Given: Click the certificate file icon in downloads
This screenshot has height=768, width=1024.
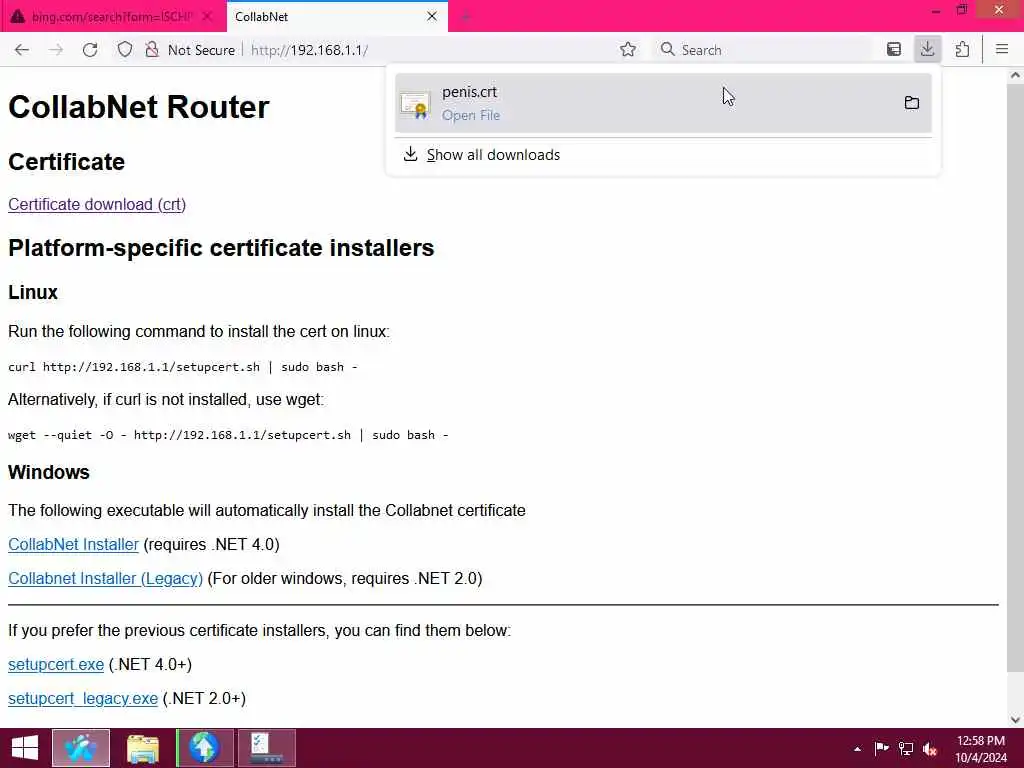Looking at the screenshot, I should click(415, 104).
